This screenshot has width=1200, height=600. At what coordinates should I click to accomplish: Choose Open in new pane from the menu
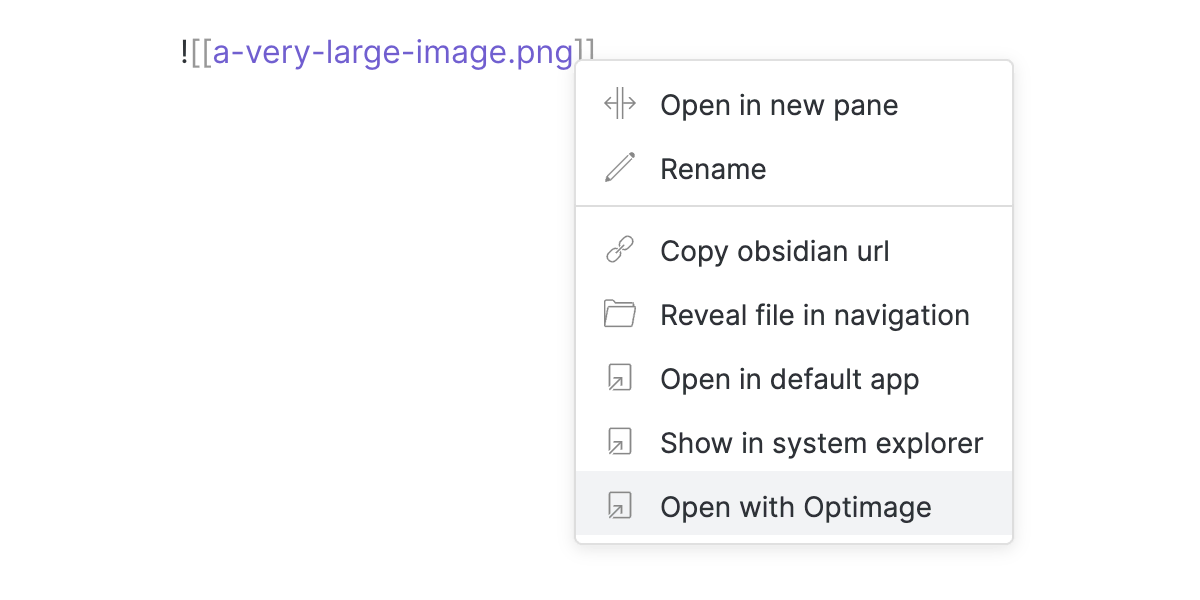click(x=778, y=103)
